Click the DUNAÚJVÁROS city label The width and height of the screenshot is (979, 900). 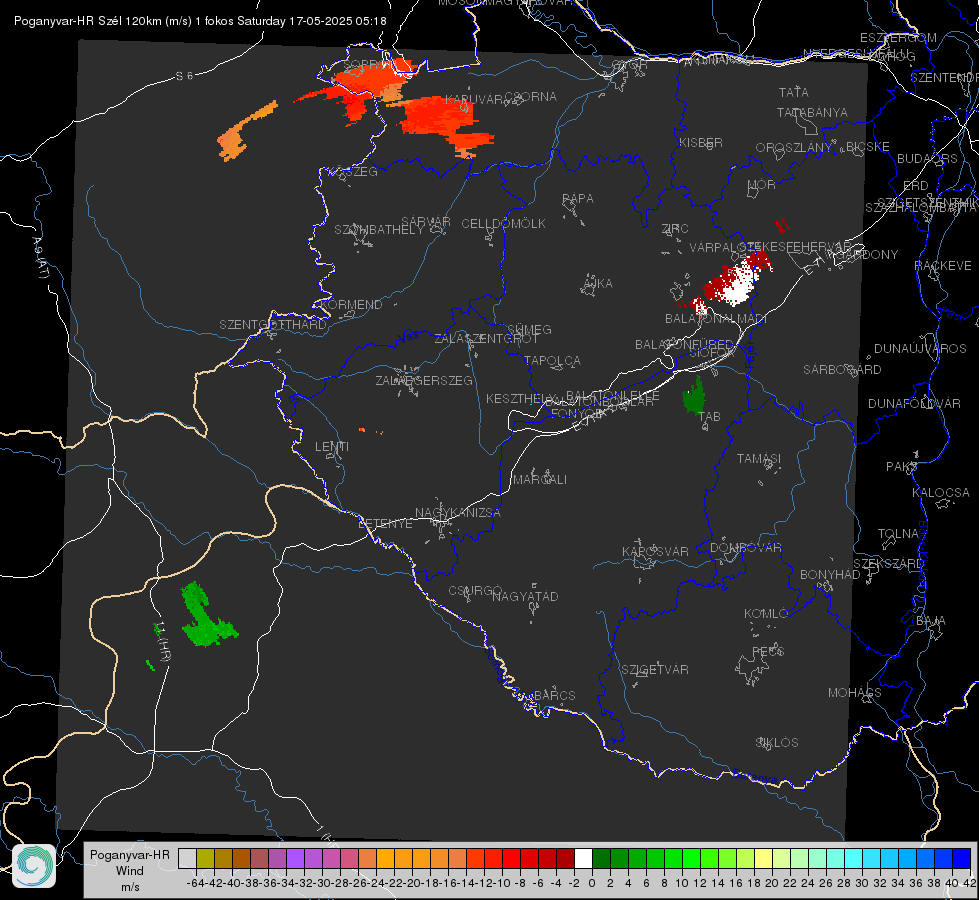[920, 349]
